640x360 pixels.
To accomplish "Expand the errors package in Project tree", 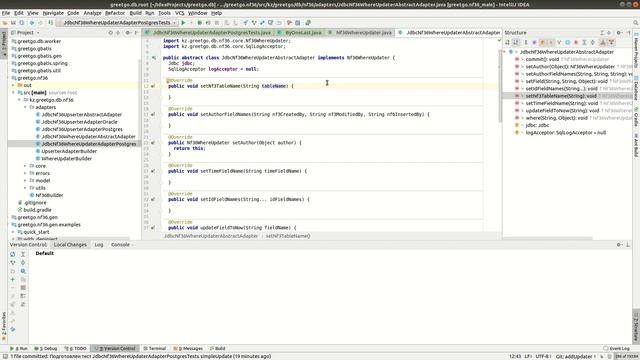I will coord(25,173).
